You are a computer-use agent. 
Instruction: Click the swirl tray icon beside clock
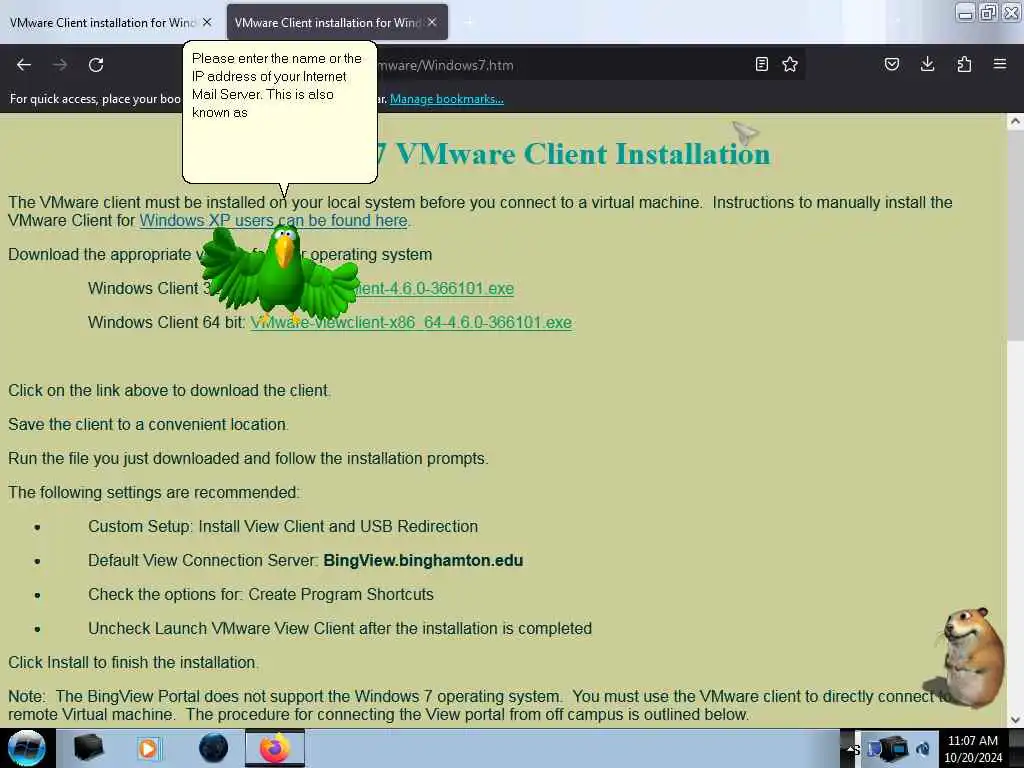point(923,749)
